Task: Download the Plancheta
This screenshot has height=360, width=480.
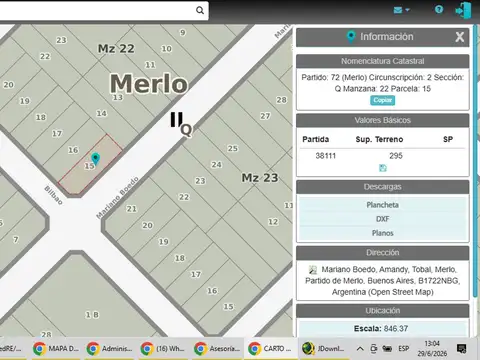Action: [x=382, y=205]
